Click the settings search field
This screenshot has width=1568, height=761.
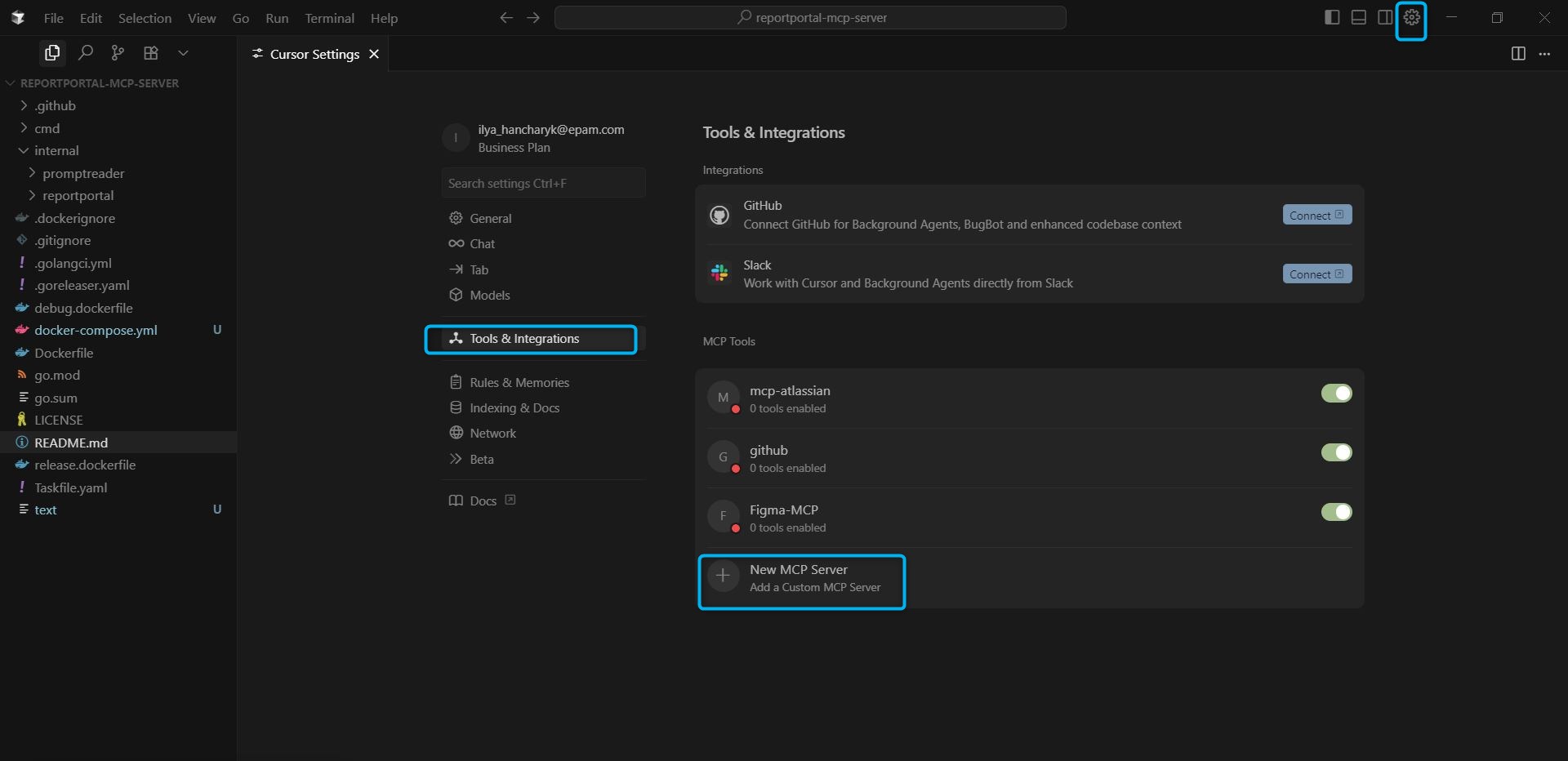[x=544, y=183]
